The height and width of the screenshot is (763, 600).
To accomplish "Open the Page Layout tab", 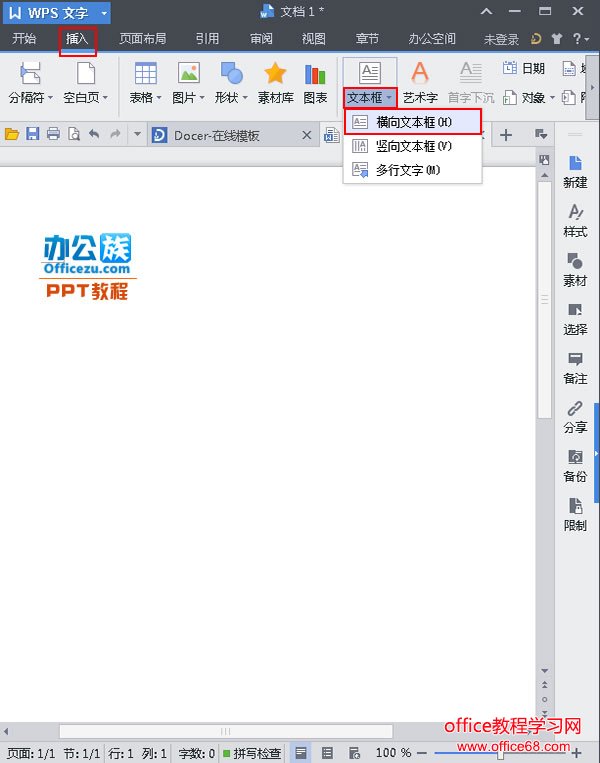I will (143, 38).
